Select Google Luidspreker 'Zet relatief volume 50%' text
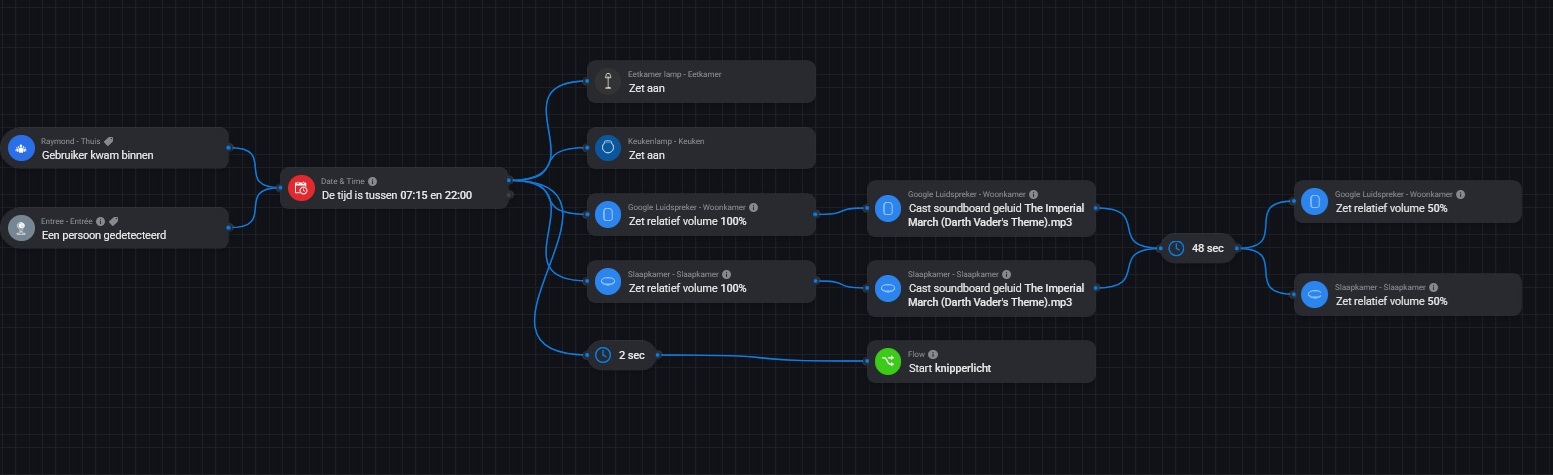1553x475 pixels. click(1391, 208)
